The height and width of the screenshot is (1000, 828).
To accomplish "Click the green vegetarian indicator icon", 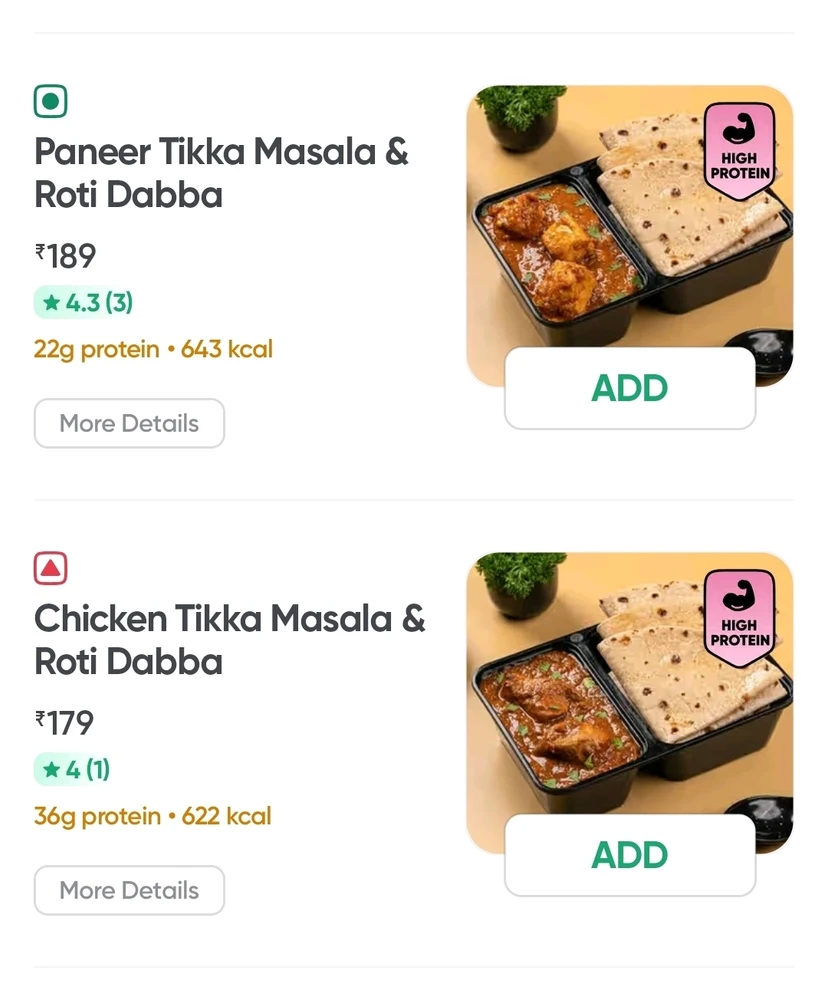I will (x=51, y=101).
